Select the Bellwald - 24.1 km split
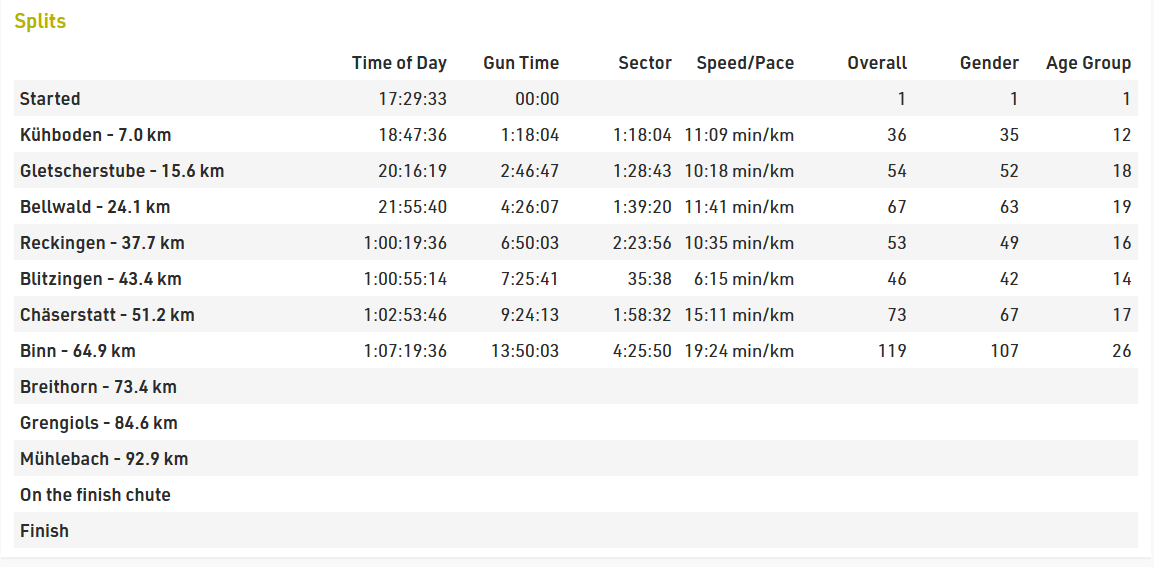1154x568 pixels. [576, 207]
